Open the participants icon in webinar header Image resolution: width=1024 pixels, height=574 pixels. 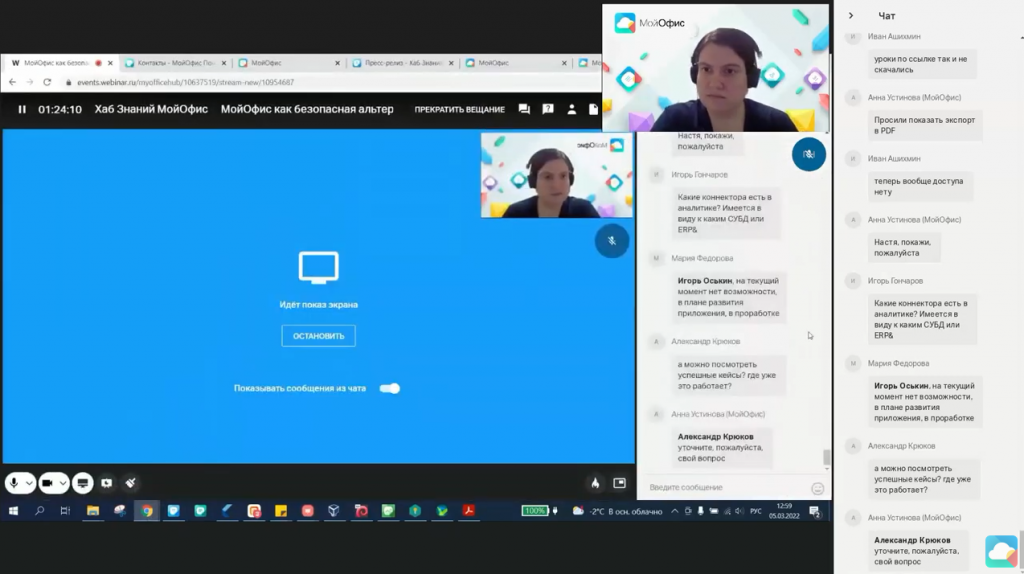[571, 109]
